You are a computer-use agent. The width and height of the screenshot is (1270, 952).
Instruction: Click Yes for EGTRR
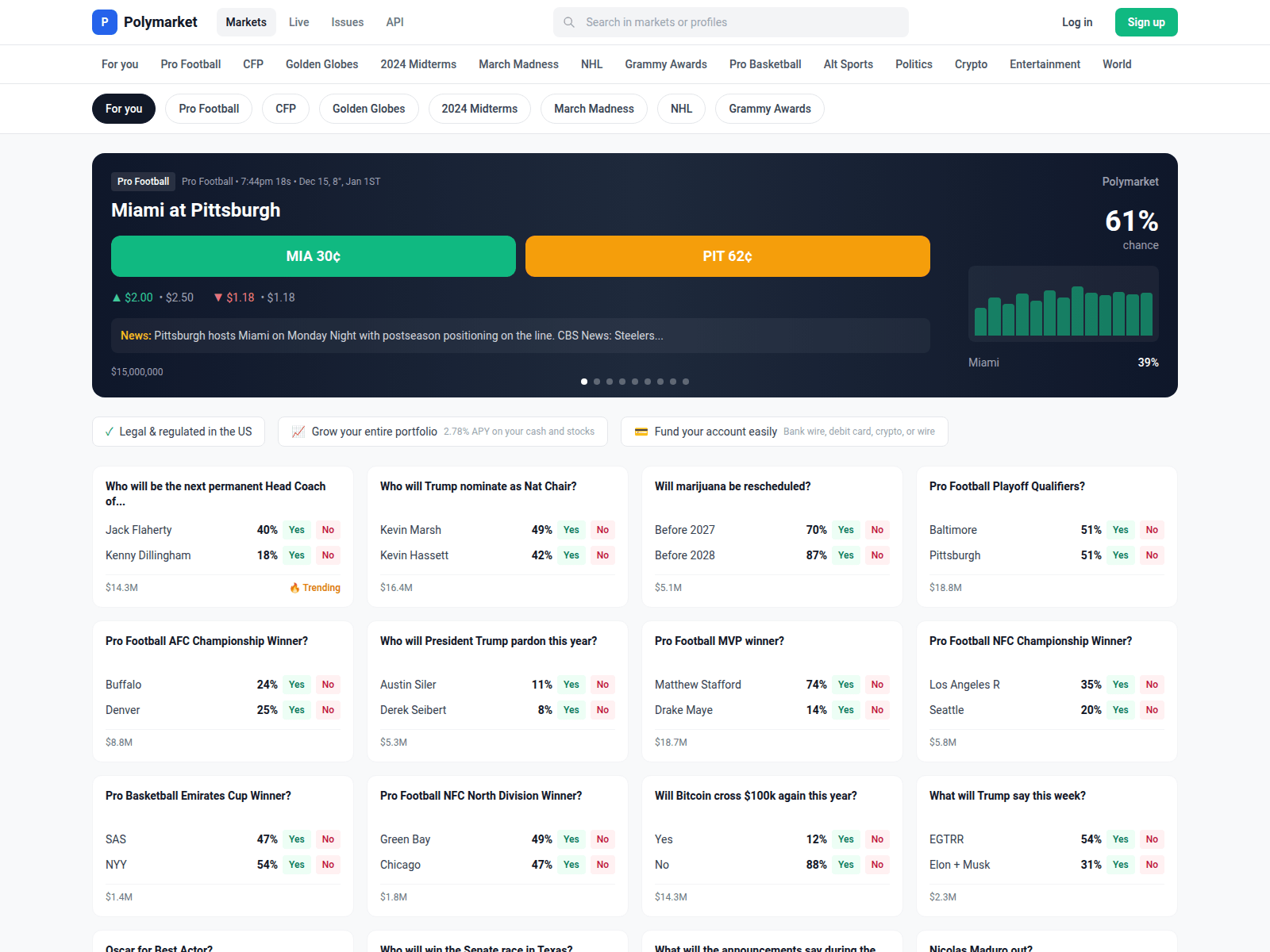(1121, 839)
